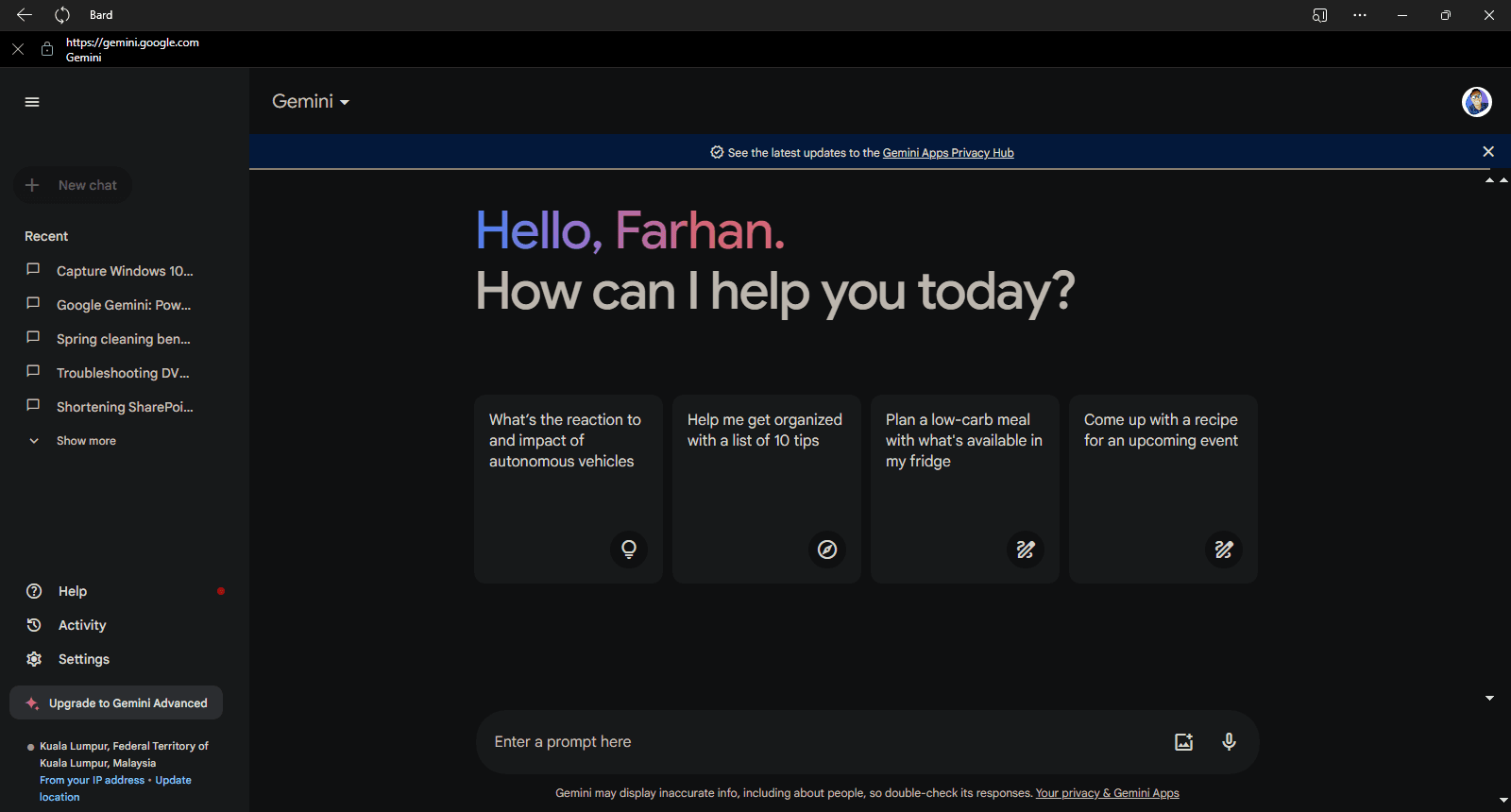Open the three-dot more options menu
Image resolution: width=1511 pixels, height=812 pixels.
click(x=1359, y=15)
